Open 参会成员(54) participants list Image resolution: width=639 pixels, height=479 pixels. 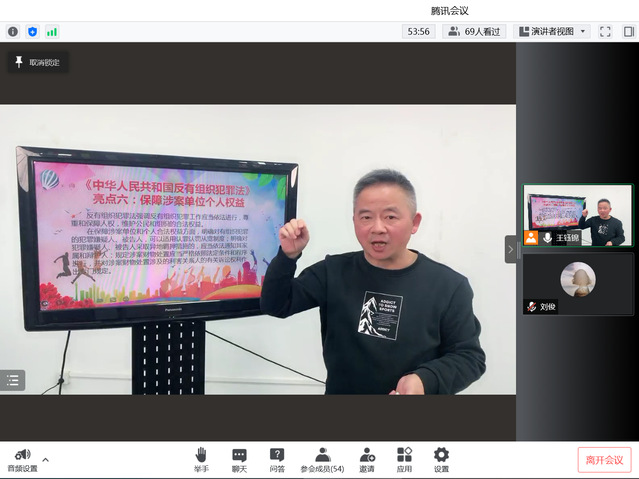click(322, 460)
